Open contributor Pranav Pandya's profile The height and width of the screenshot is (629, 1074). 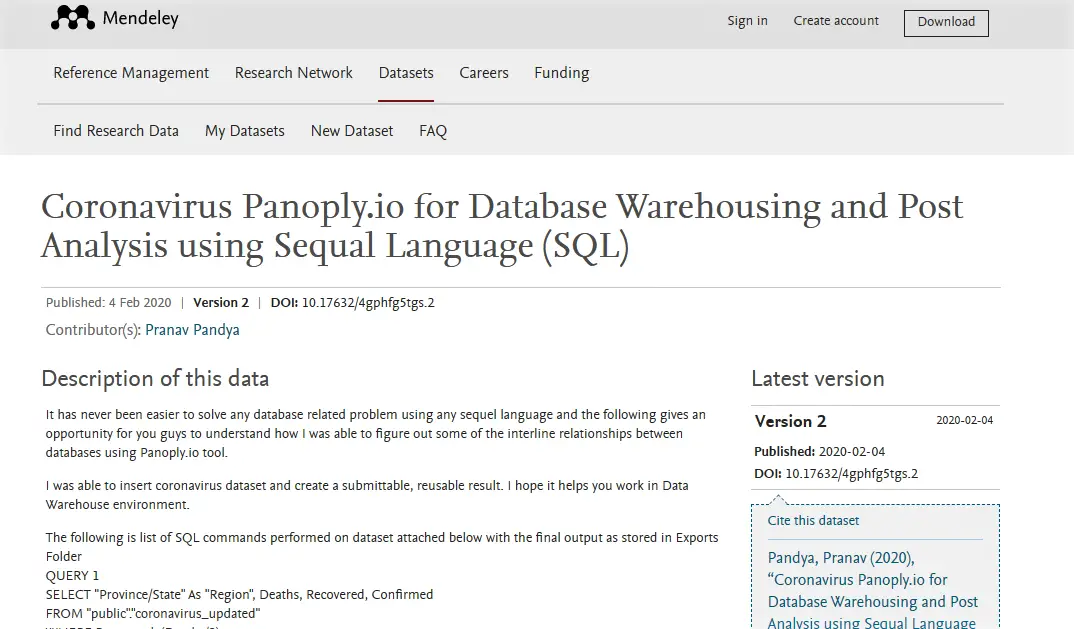[192, 330]
